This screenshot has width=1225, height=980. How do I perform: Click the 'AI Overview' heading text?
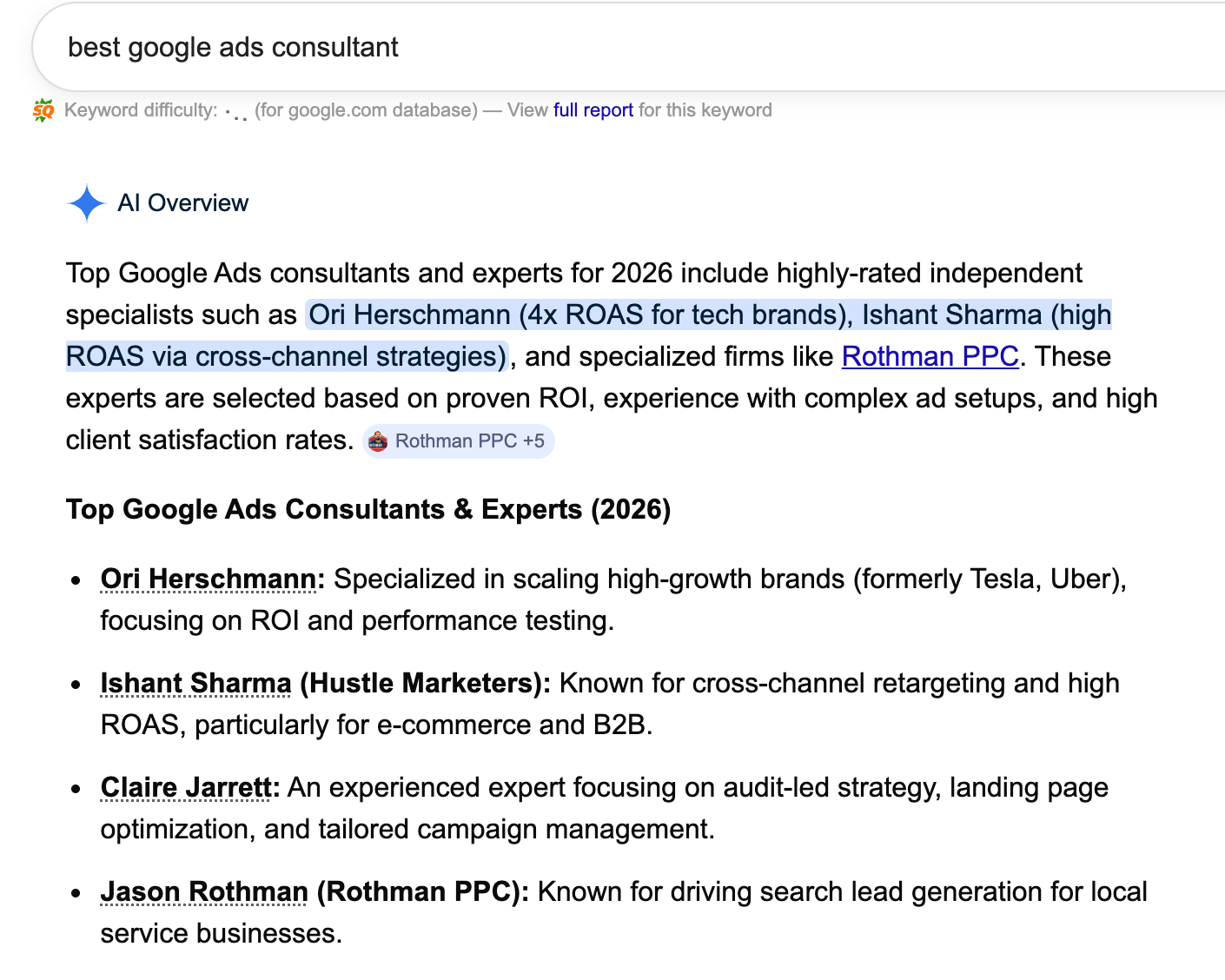[x=183, y=203]
